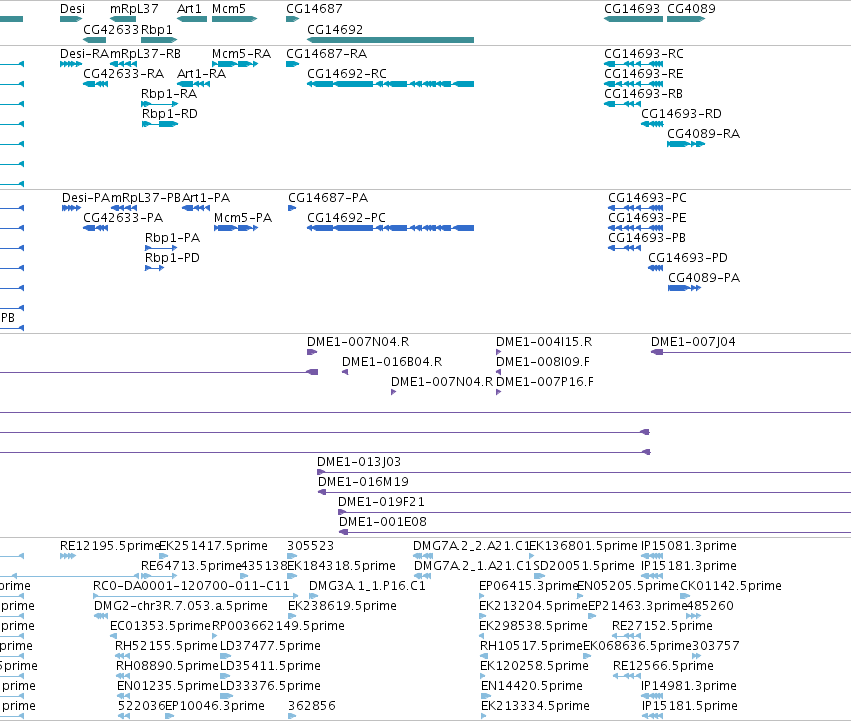Click transcript CG4089-RA

pyautogui.click(x=703, y=134)
